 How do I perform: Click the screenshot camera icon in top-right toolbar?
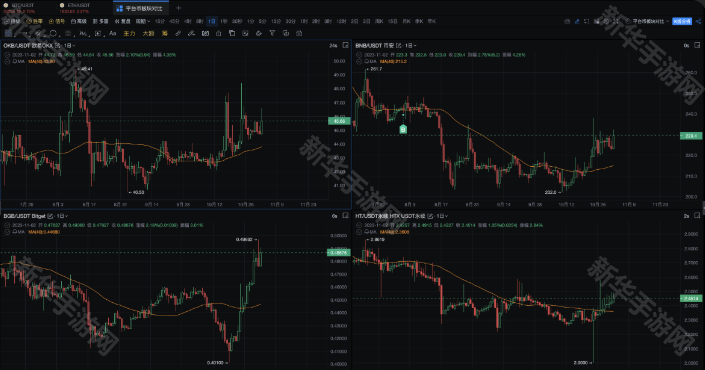pos(567,21)
